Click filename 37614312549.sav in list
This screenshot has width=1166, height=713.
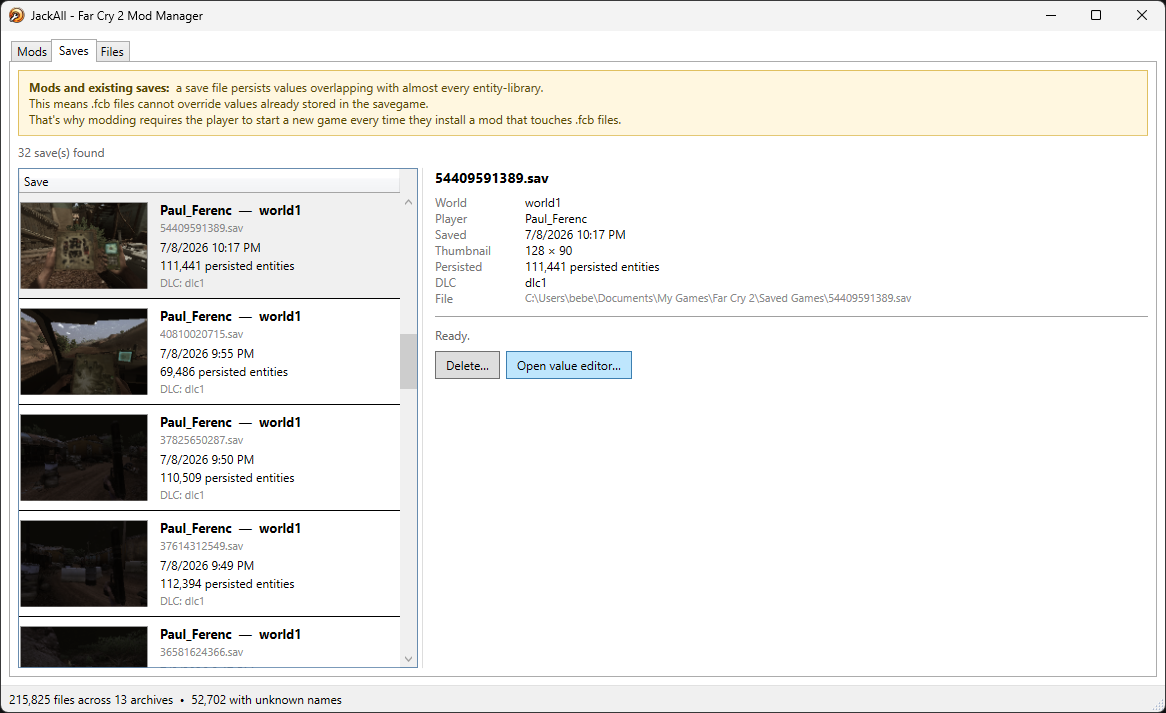(x=202, y=546)
